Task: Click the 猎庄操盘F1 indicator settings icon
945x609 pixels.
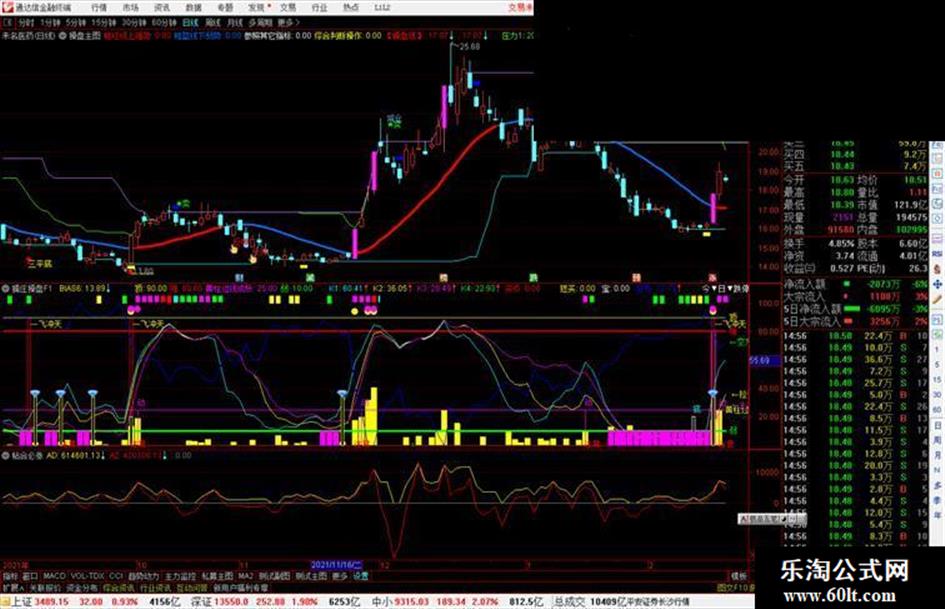Action: pos(5,289)
